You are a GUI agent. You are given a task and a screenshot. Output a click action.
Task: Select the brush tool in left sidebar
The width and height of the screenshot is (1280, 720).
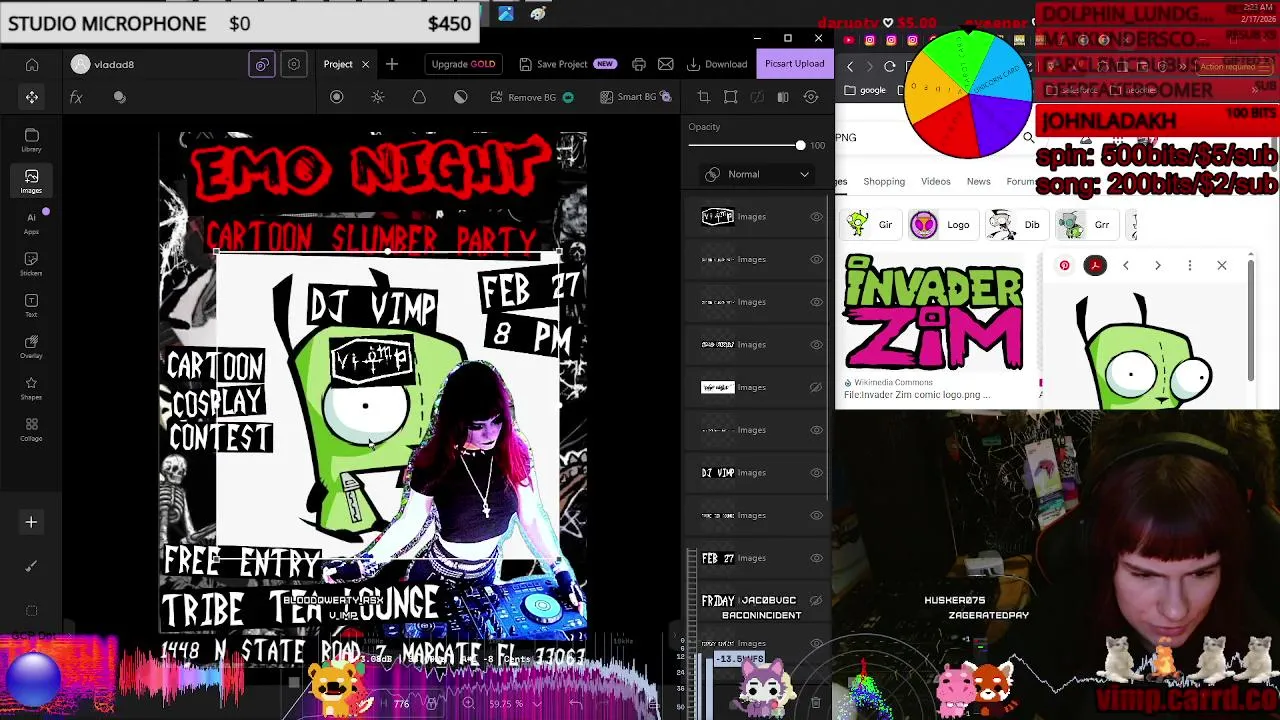(x=31, y=566)
